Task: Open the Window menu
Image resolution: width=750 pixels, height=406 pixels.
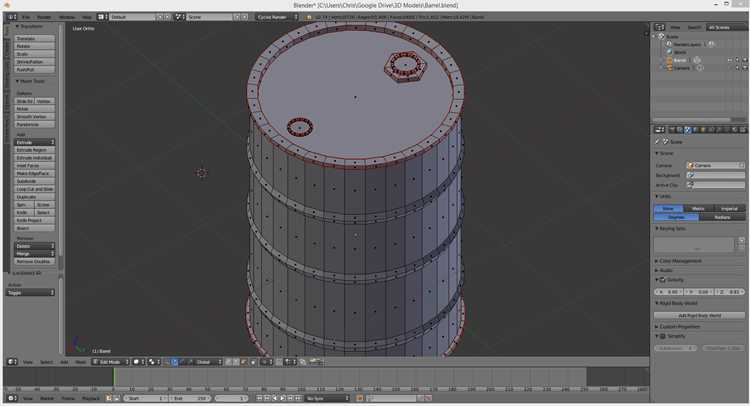Action: click(x=66, y=17)
